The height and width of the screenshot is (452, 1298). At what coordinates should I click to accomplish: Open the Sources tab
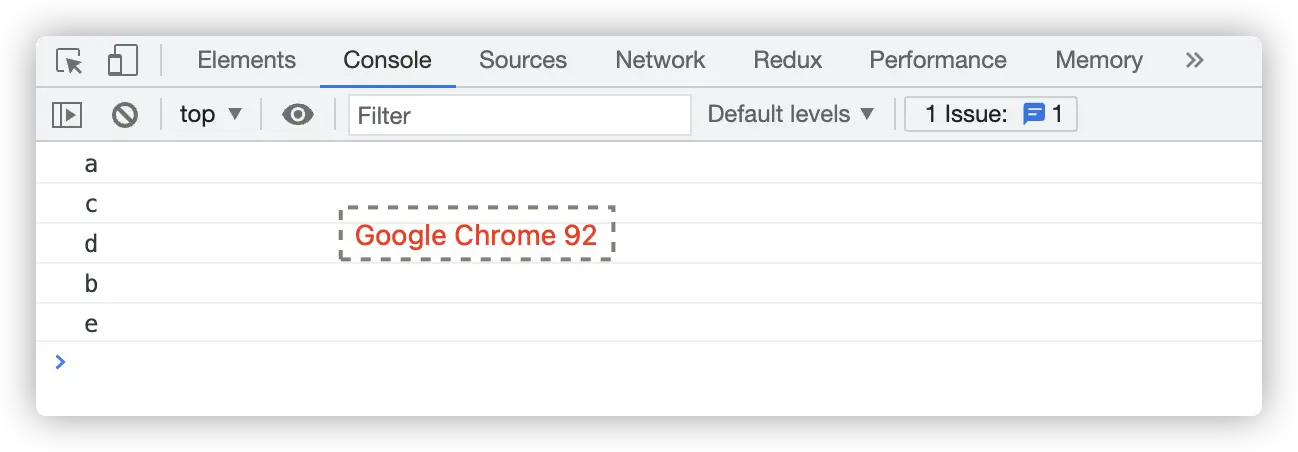tap(522, 60)
